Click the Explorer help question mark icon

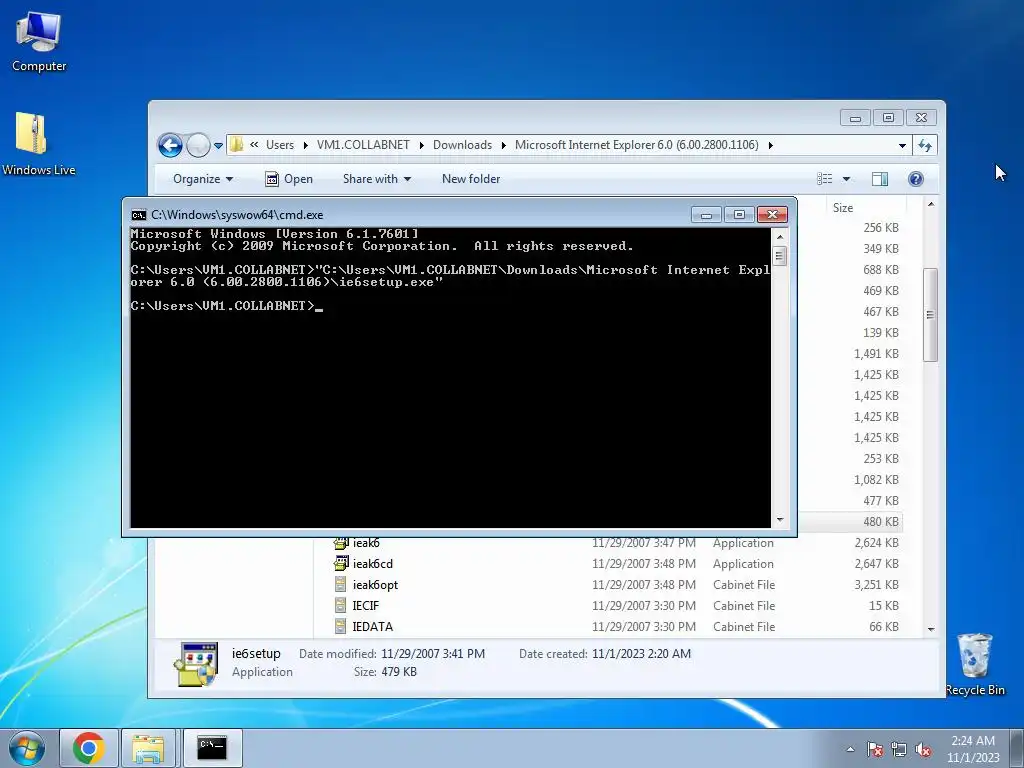point(916,179)
